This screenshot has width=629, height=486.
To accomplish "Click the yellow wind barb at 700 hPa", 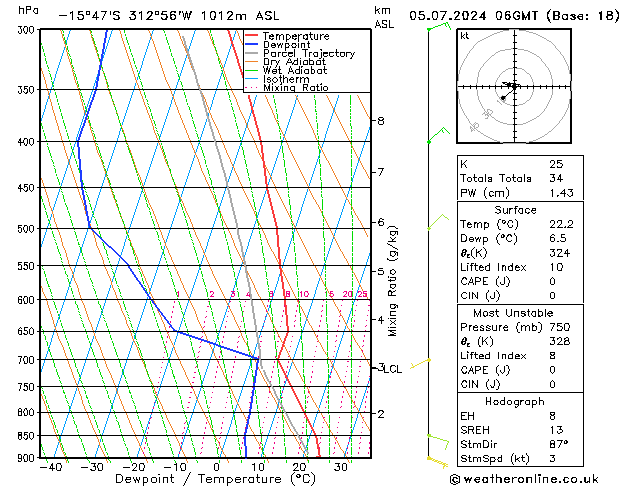I will point(420,364).
